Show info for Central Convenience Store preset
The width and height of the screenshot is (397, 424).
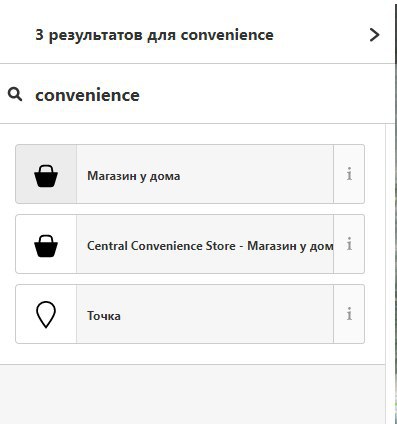(349, 244)
